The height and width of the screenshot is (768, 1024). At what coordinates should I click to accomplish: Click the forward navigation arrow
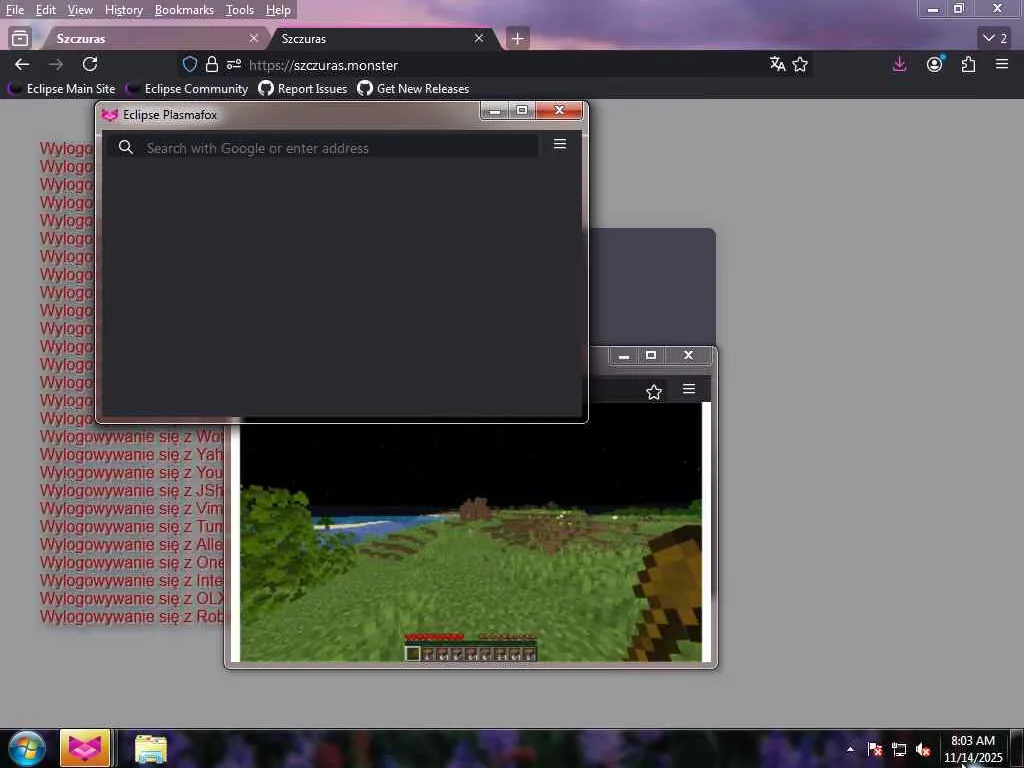[x=56, y=64]
